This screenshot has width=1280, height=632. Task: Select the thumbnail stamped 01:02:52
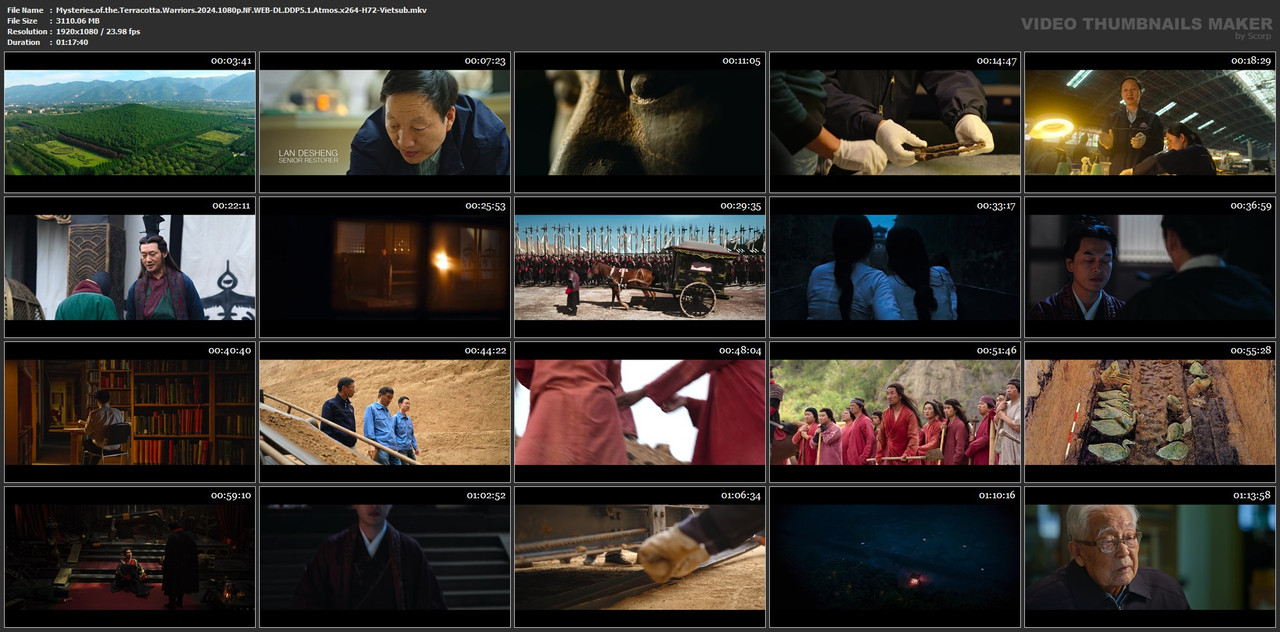pyautogui.click(x=385, y=557)
